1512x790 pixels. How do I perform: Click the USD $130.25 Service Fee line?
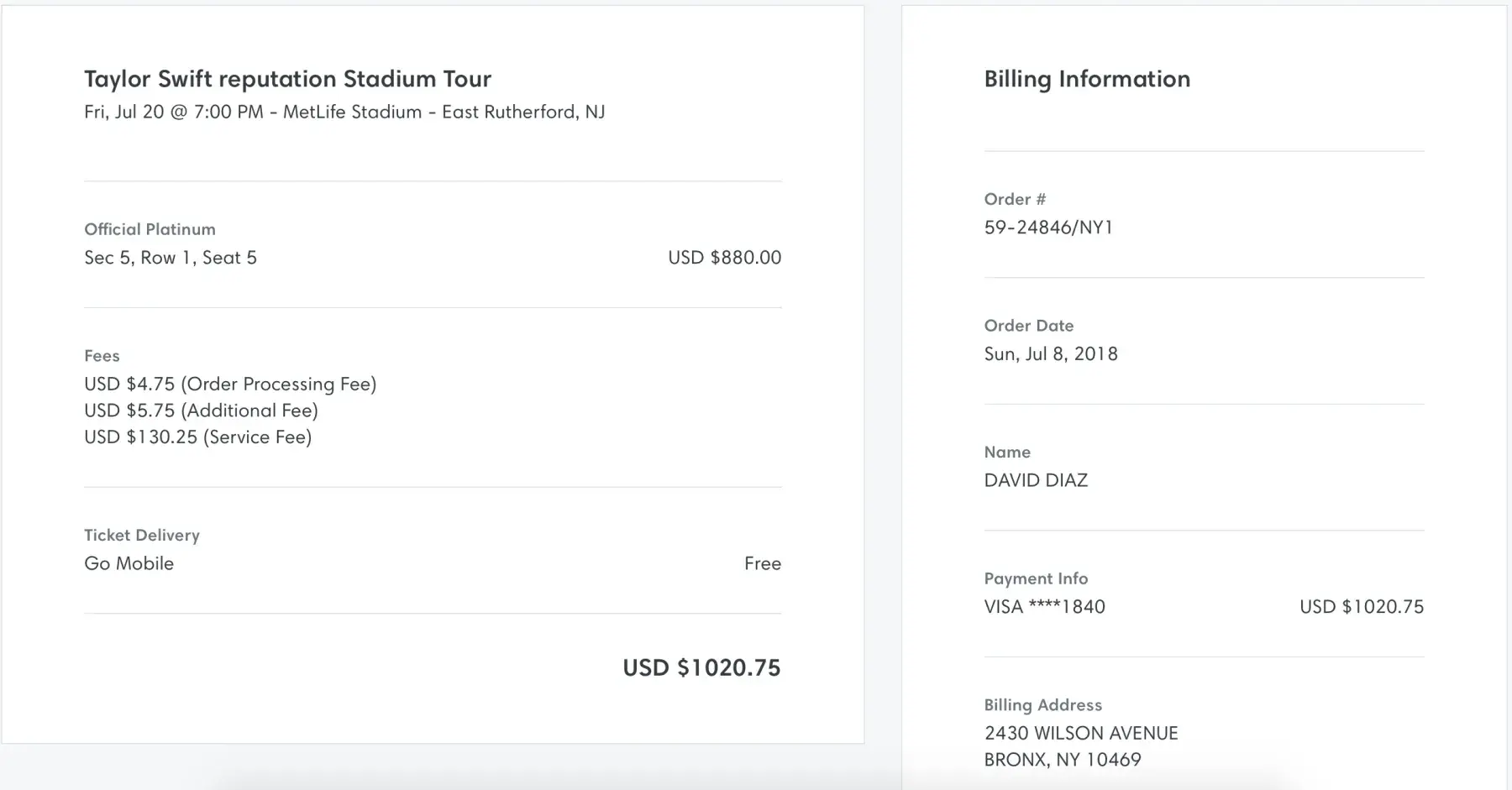[197, 437]
